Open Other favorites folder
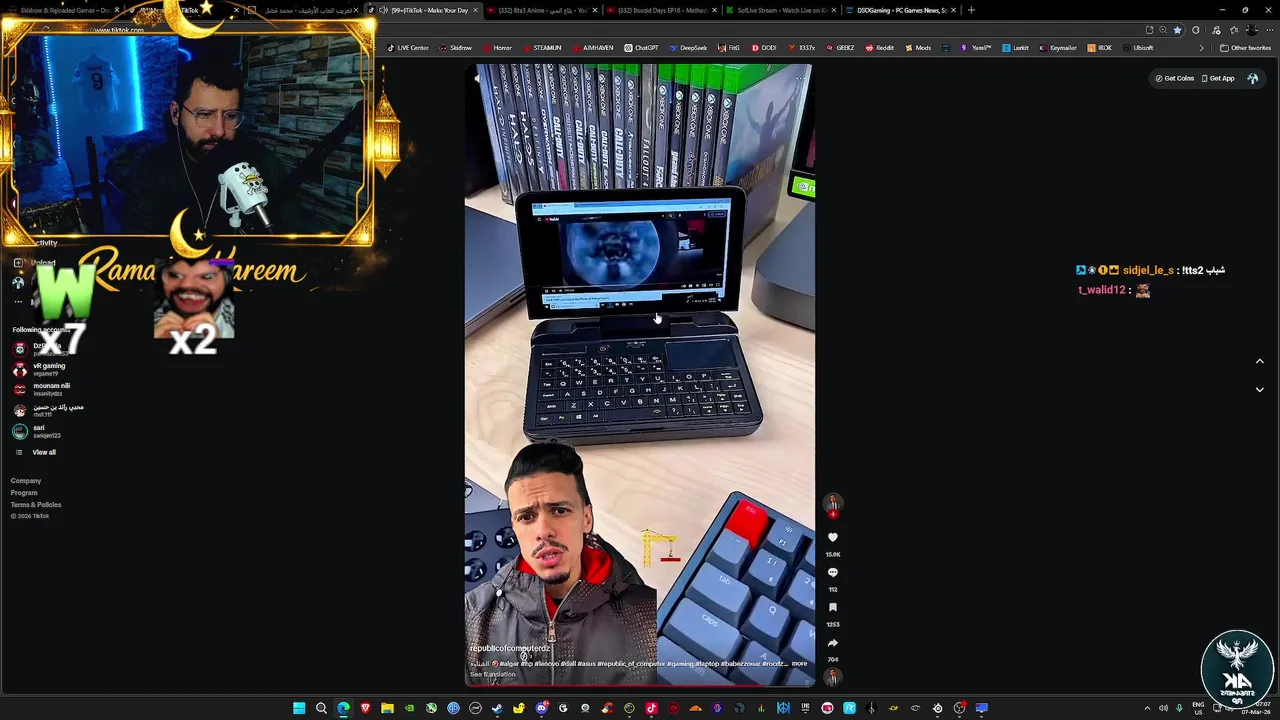The width and height of the screenshot is (1280, 720). [x=1245, y=48]
